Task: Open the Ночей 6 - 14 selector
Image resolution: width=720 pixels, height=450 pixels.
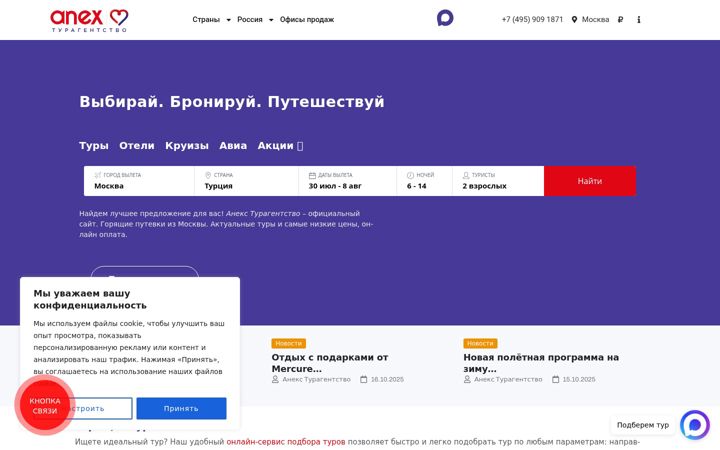Action: click(425, 181)
